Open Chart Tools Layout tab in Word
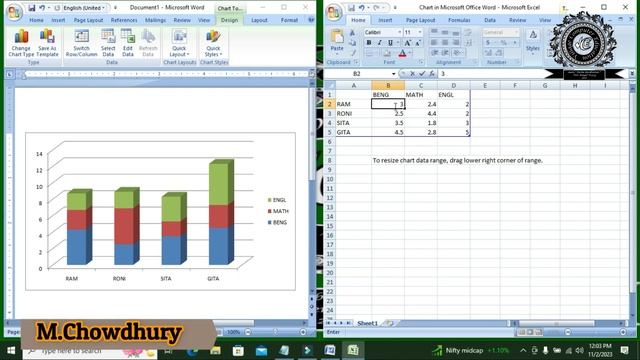Screen dimensions: 640x360 coord(259,20)
